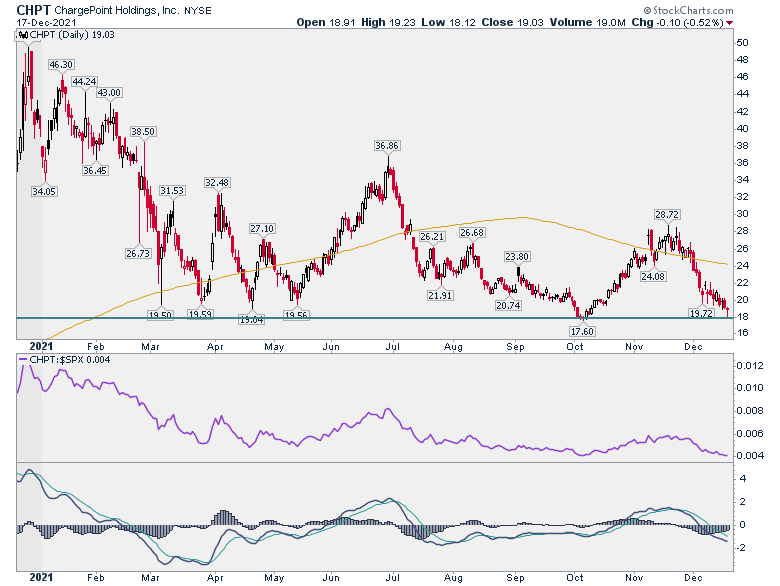Click the copyright symbol before StockCharts.com
The height and width of the screenshot is (586, 780).
(x=647, y=10)
